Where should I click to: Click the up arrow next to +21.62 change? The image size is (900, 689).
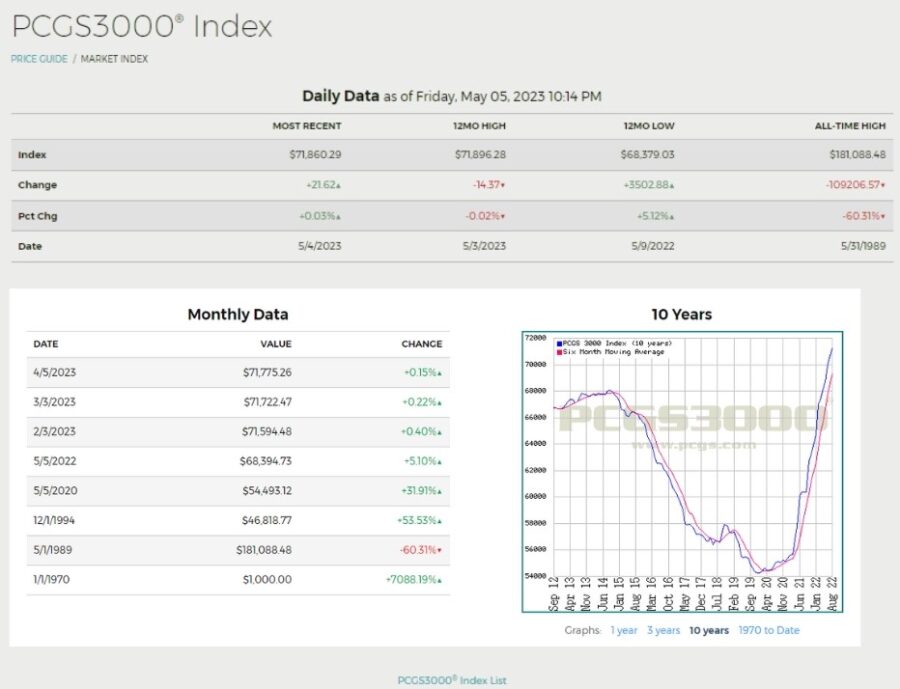tap(339, 186)
